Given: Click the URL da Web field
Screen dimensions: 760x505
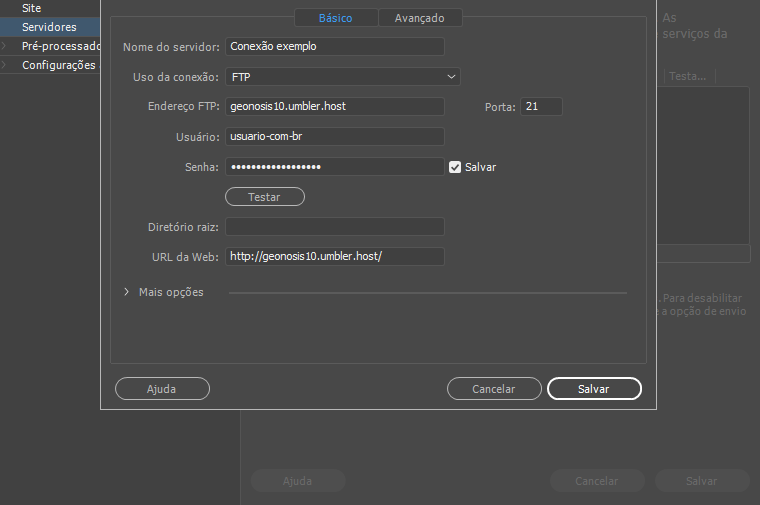Looking at the screenshot, I should coord(334,257).
